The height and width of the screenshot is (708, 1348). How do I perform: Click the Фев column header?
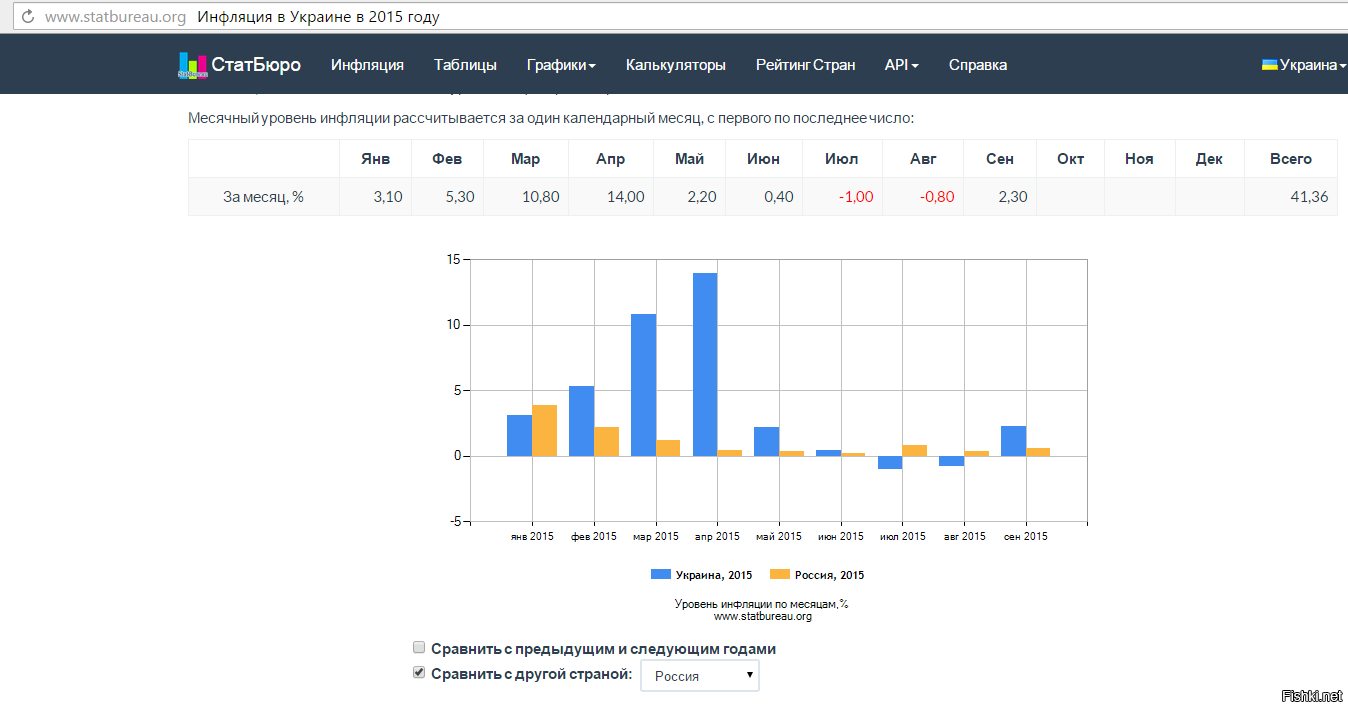(x=447, y=159)
